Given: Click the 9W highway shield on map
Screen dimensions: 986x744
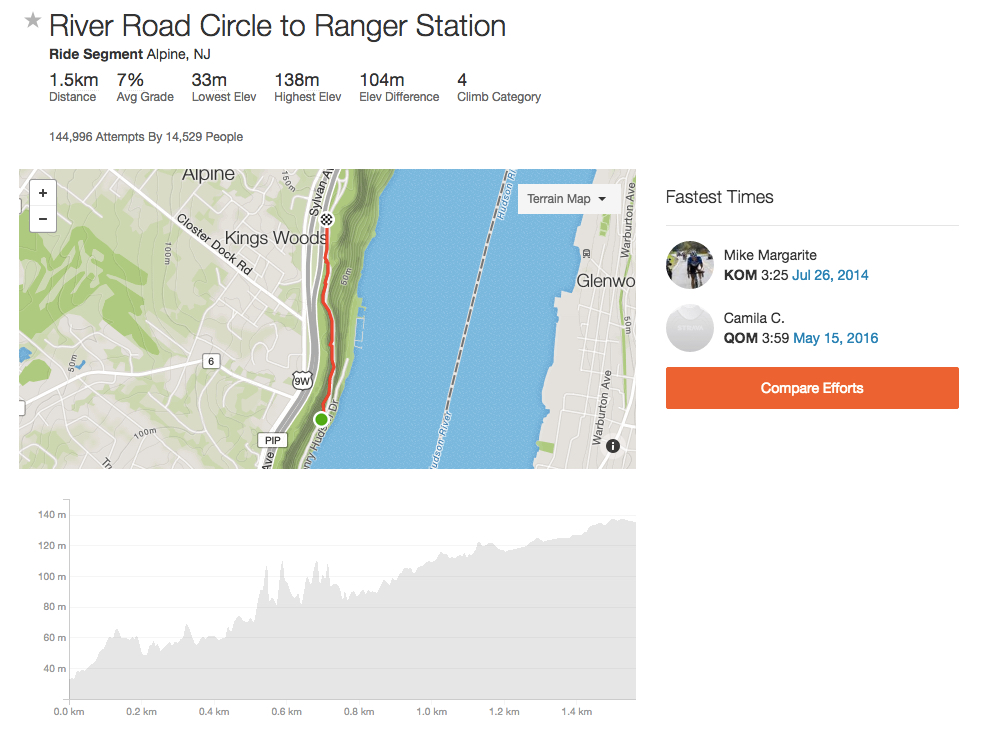Looking at the screenshot, I should point(301,380).
